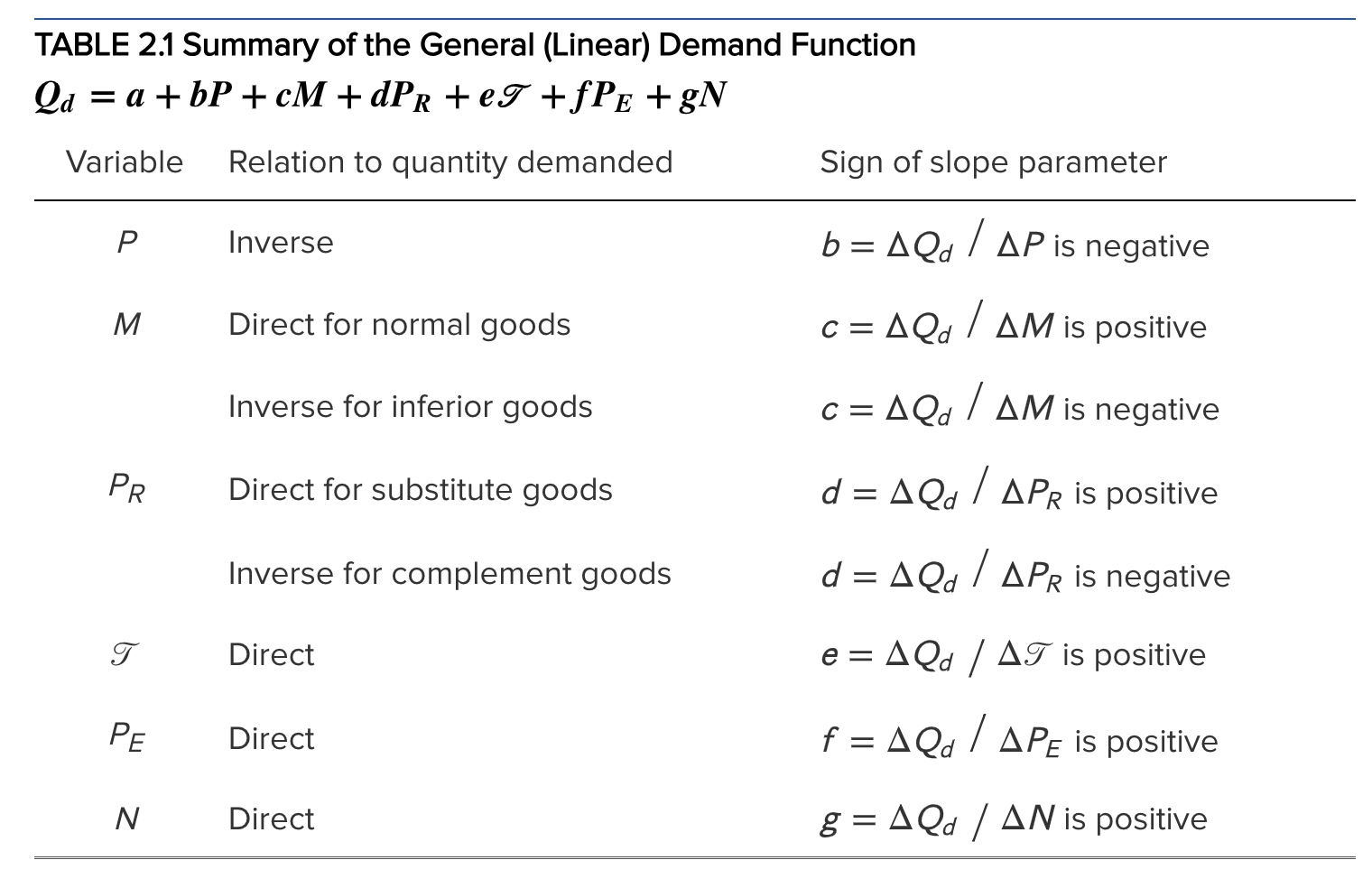This screenshot has height=888, width=1372.
Task: Click the "Inverse" relation for P
Action: click(x=281, y=243)
